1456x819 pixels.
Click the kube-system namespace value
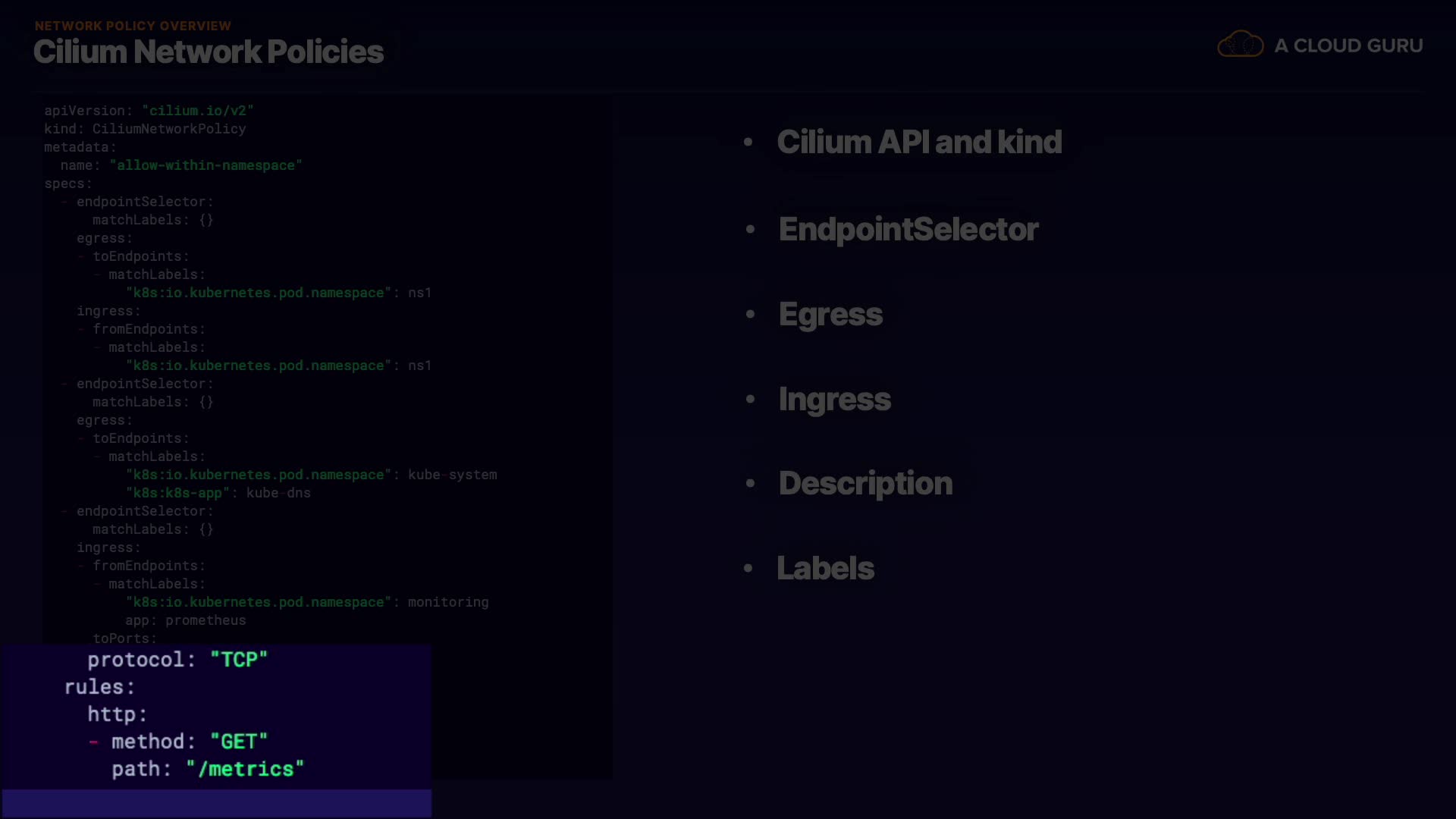[x=452, y=475]
